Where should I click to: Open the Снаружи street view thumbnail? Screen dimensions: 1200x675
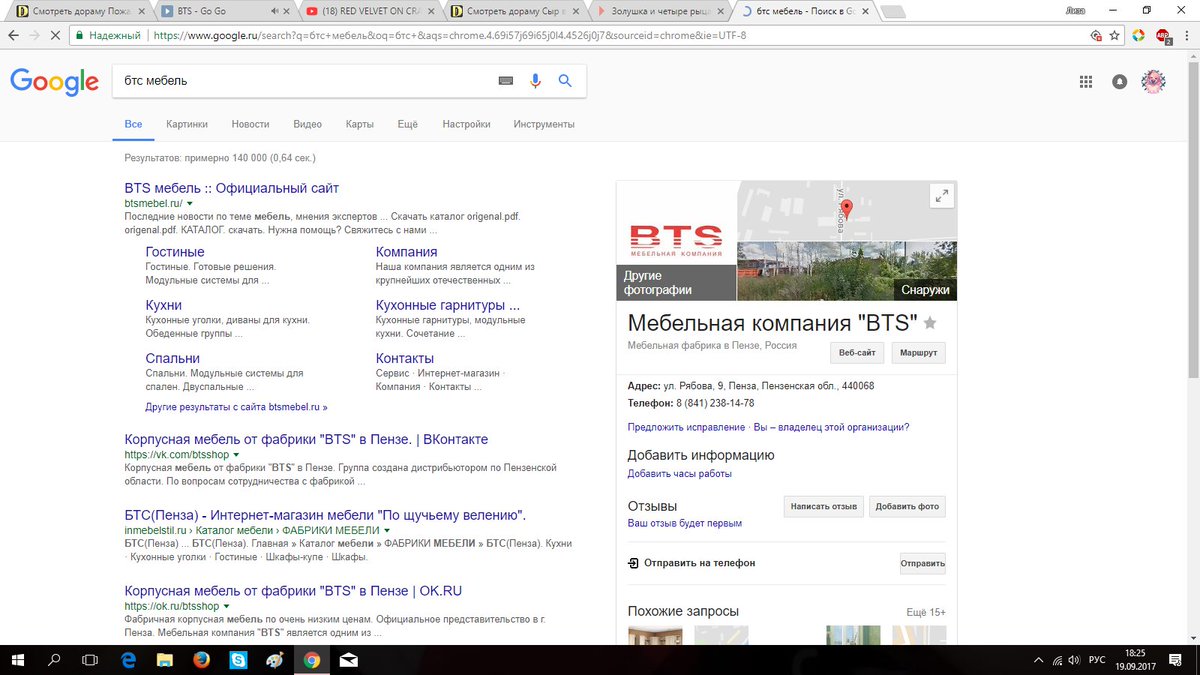[847, 270]
